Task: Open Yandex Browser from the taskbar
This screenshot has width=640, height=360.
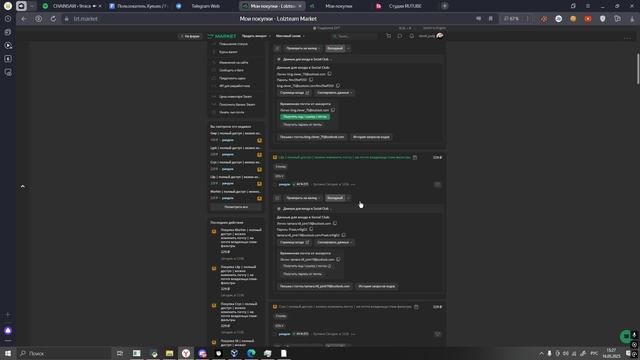Action: pos(186,353)
